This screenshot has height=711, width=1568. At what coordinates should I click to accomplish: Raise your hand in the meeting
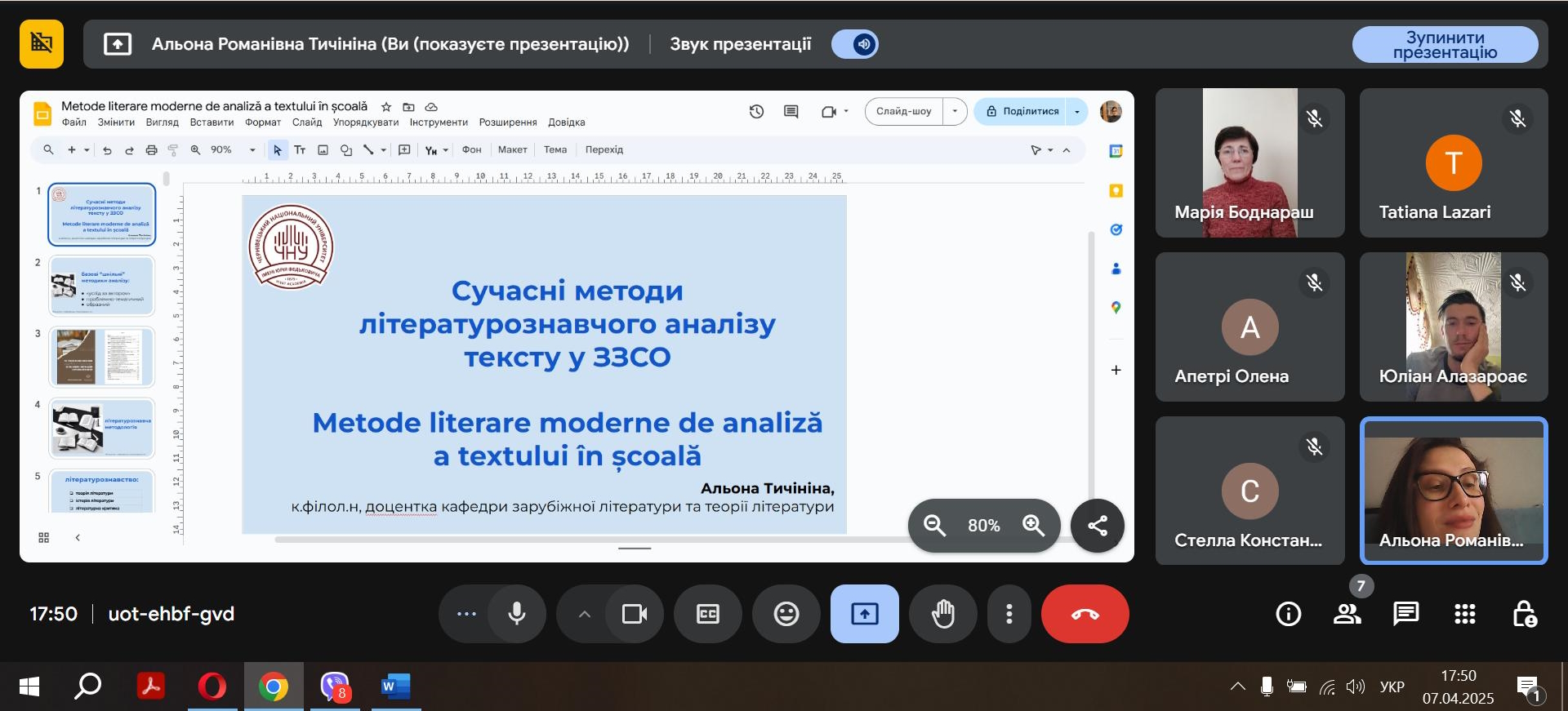pyautogui.click(x=943, y=614)
